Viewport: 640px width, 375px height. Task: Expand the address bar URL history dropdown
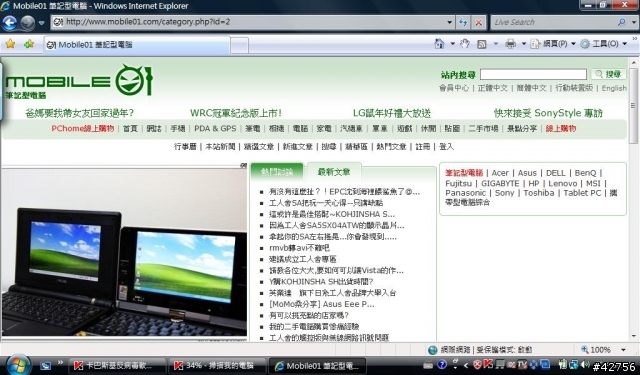pos(449,22)
